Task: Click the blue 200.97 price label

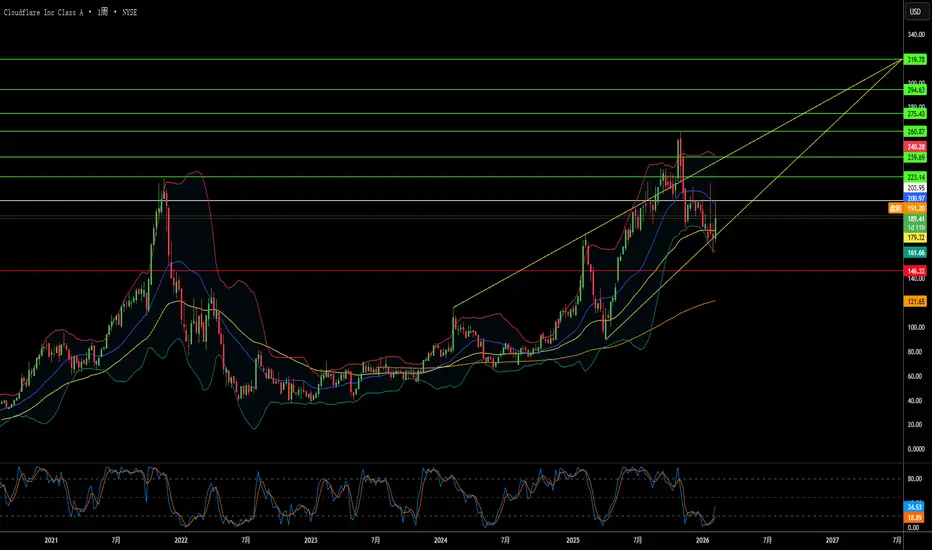Action: [915, 198]
